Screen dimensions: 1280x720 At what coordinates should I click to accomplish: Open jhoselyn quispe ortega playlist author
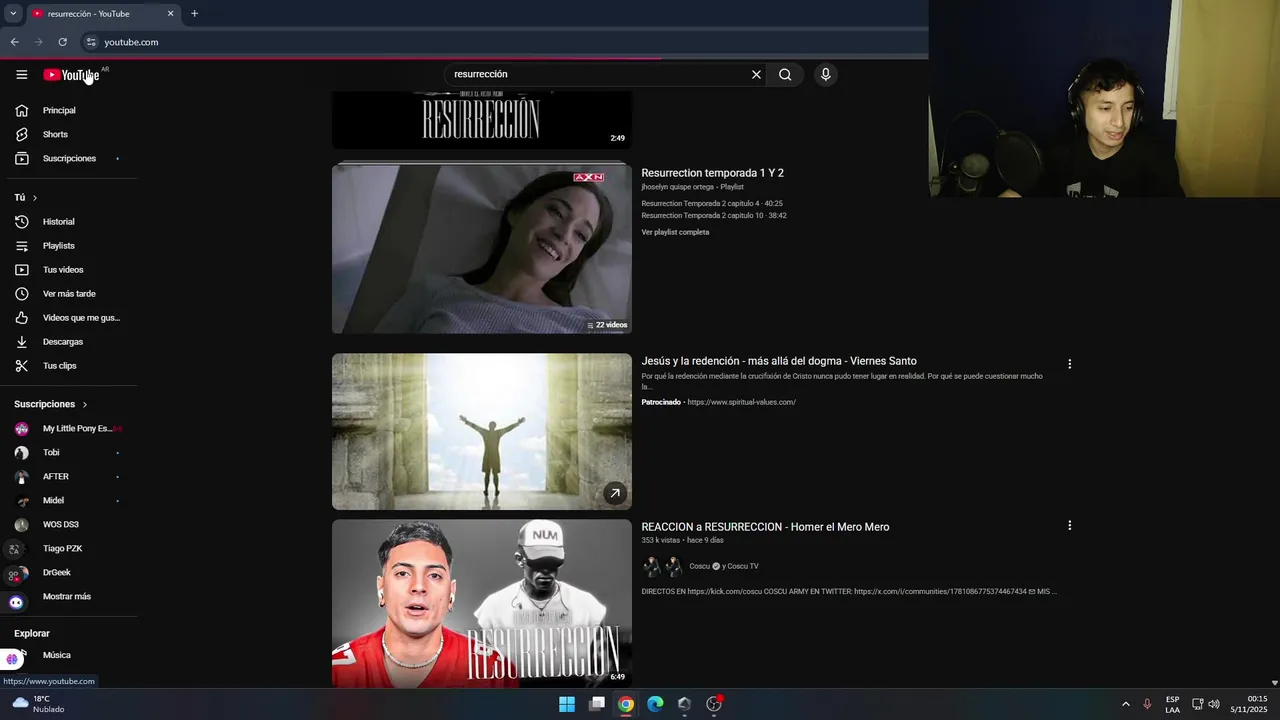tap(678, 187)
